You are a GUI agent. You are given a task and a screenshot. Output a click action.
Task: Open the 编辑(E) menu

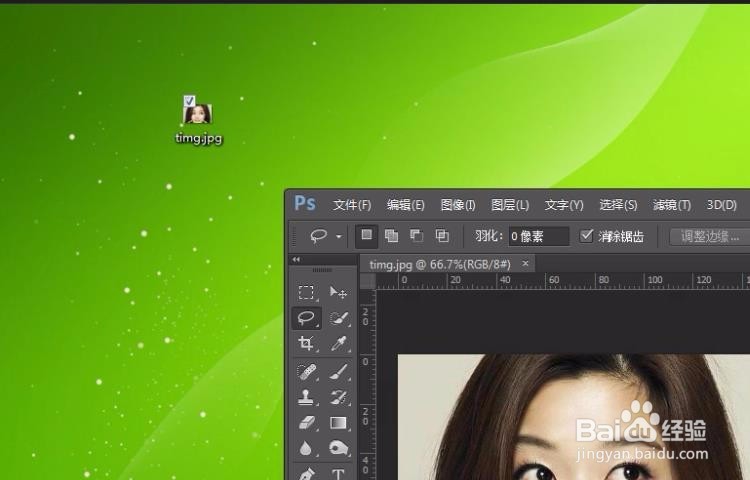[x=406, y=205]
